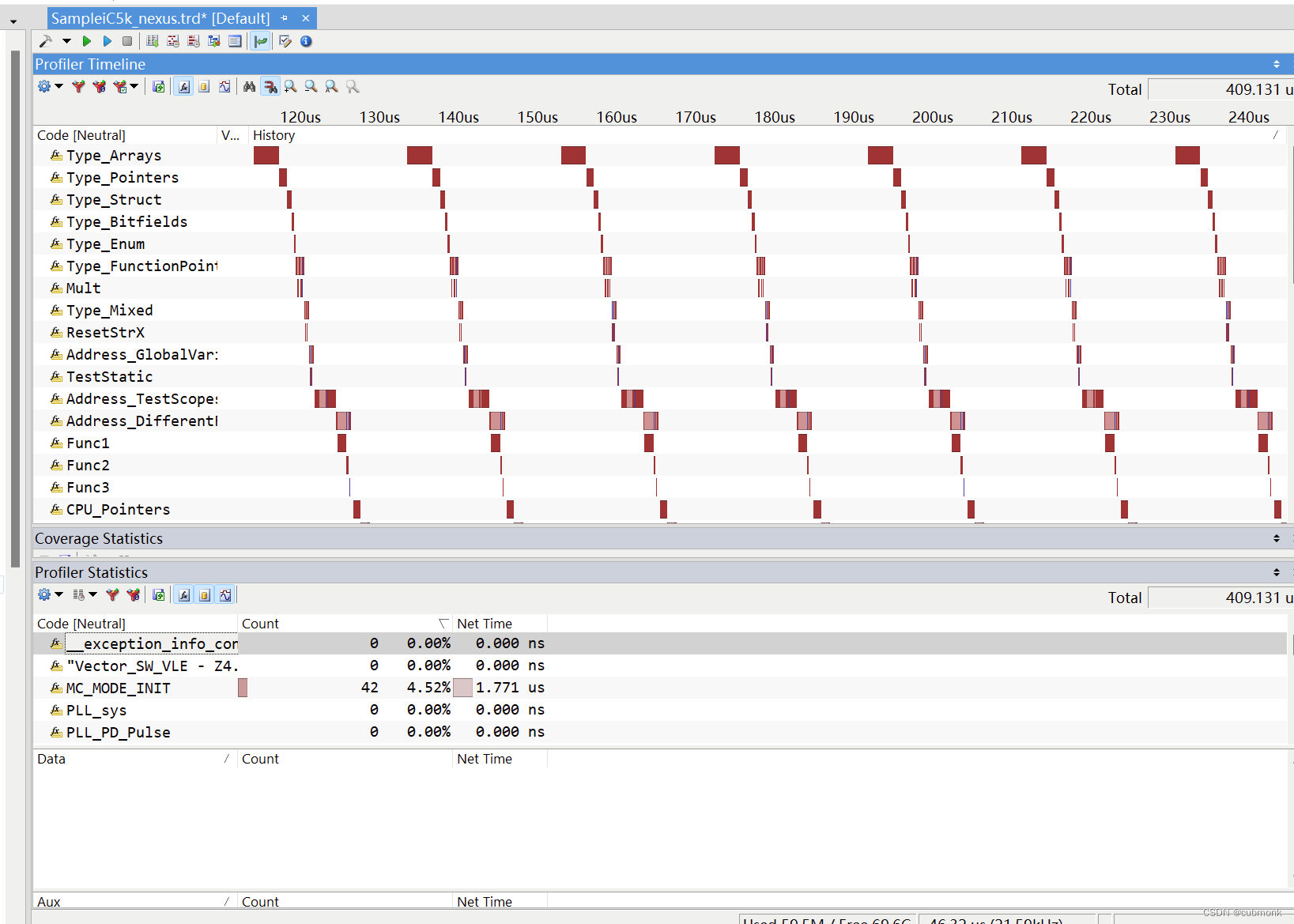Open the list view with green arrow icon

153,41
